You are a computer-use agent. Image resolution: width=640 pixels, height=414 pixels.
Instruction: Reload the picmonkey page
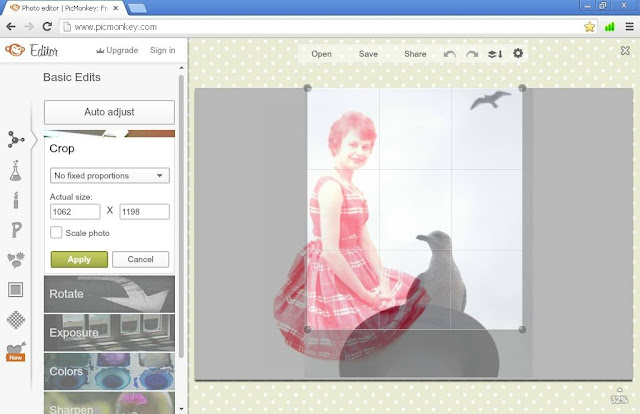(47, 27)
